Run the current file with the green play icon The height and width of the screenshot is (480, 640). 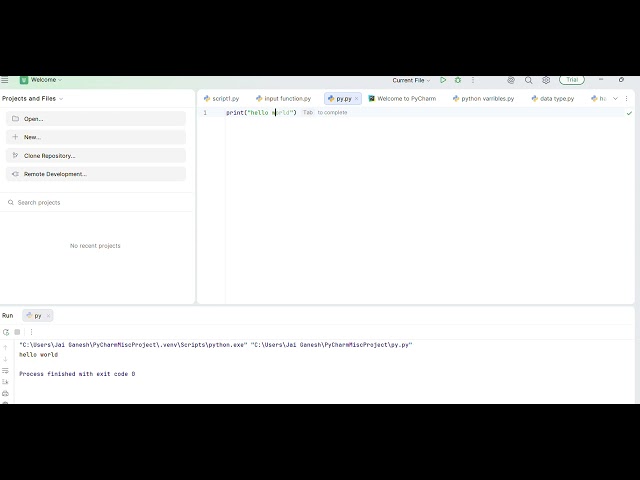443,80
